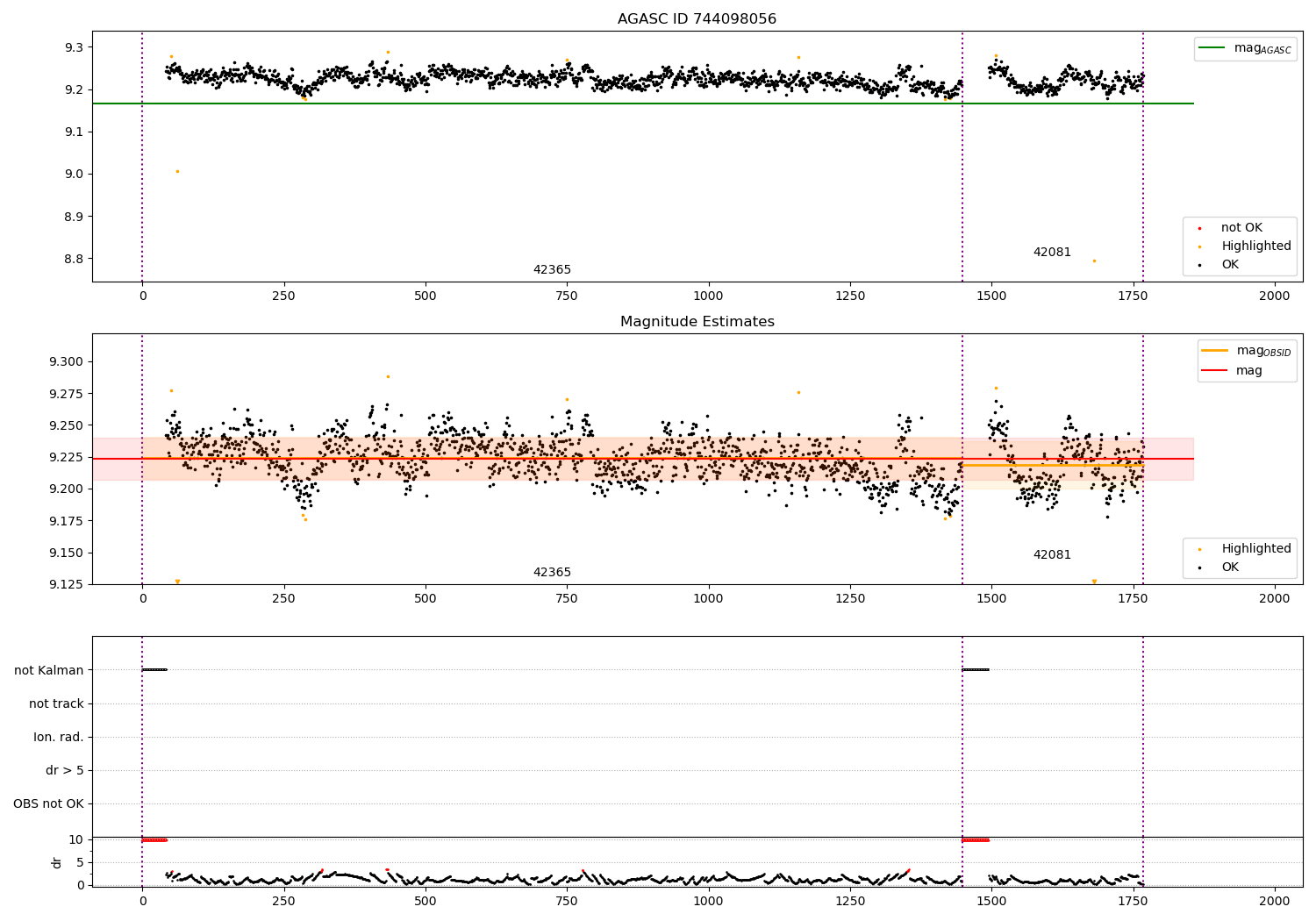Click the 'dr' y-axis label
Image resolution: width=1316 pixels, height=921 pixels.
(57, 862)
